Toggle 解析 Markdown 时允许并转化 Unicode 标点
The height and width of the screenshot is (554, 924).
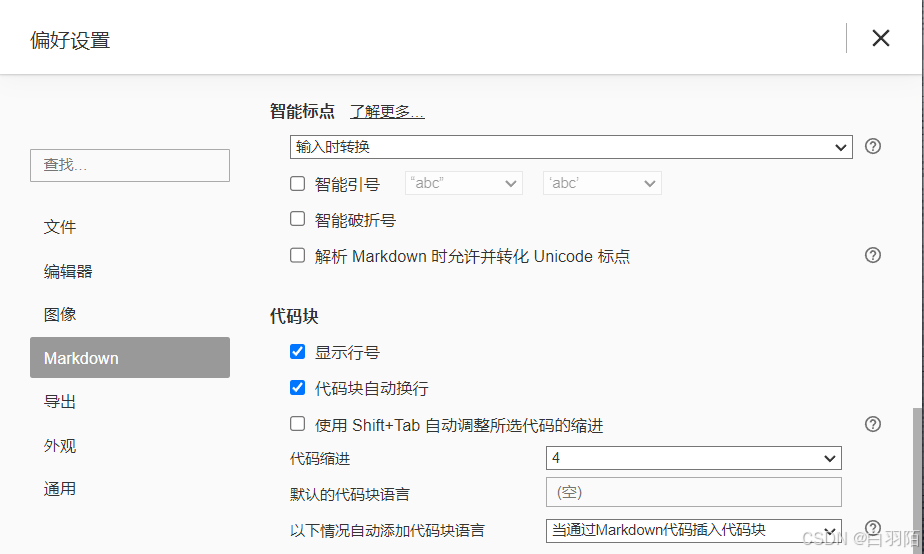pos(298,255)
